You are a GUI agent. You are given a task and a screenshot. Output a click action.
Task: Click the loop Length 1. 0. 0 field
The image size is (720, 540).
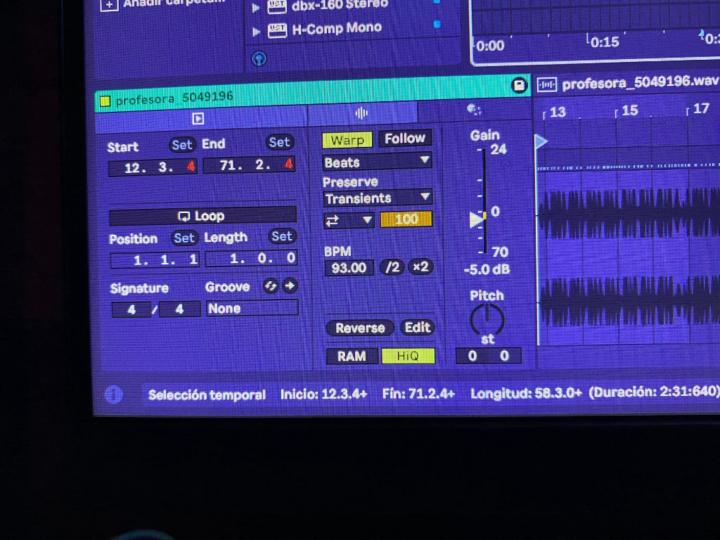click(x=252, y=258)
